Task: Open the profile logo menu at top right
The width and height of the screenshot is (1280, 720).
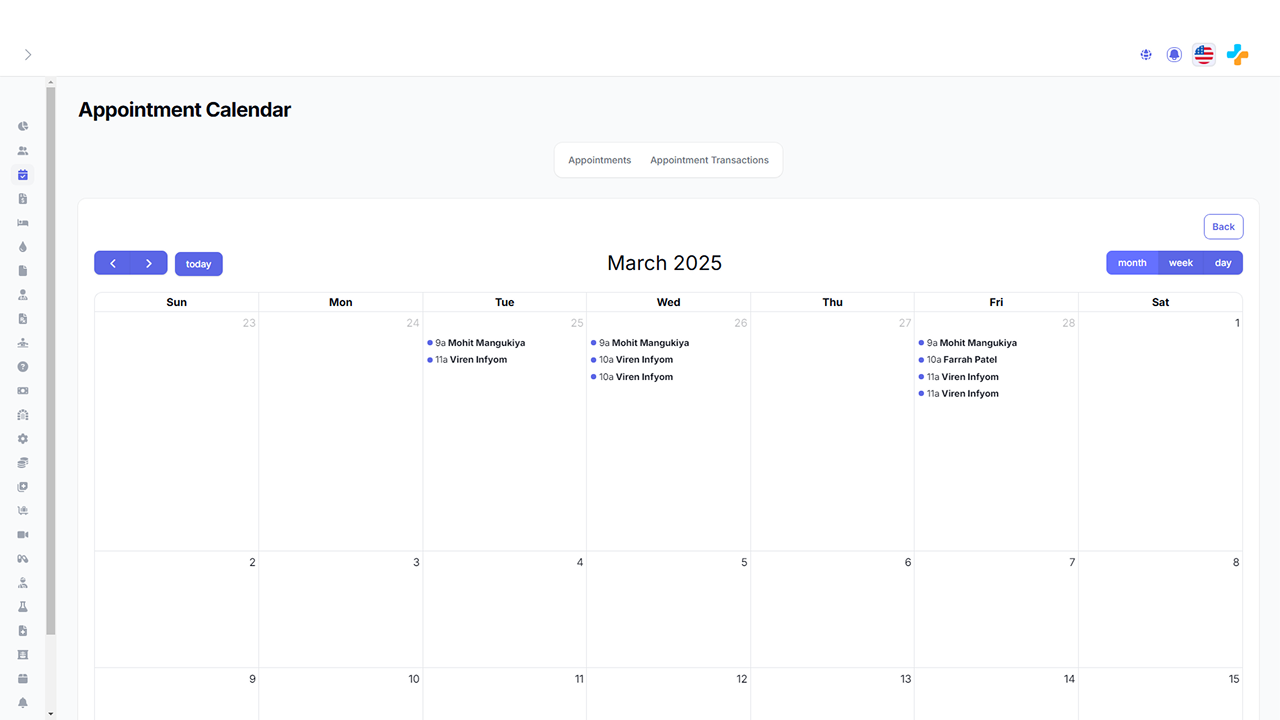Action: pyautogui.click(x=1237, y=55)
